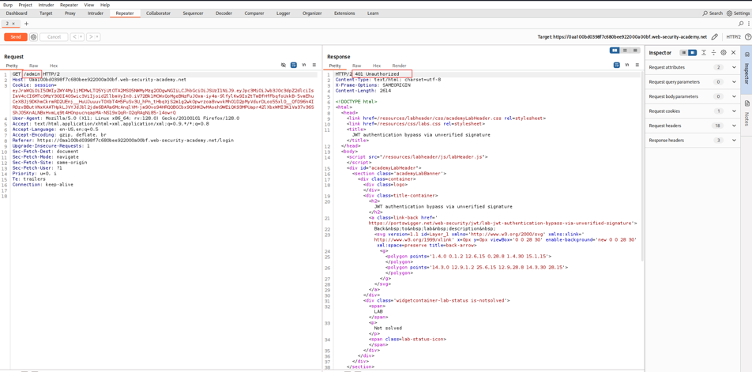
Task: Open the Help menu
Action: tap(105, 4)
